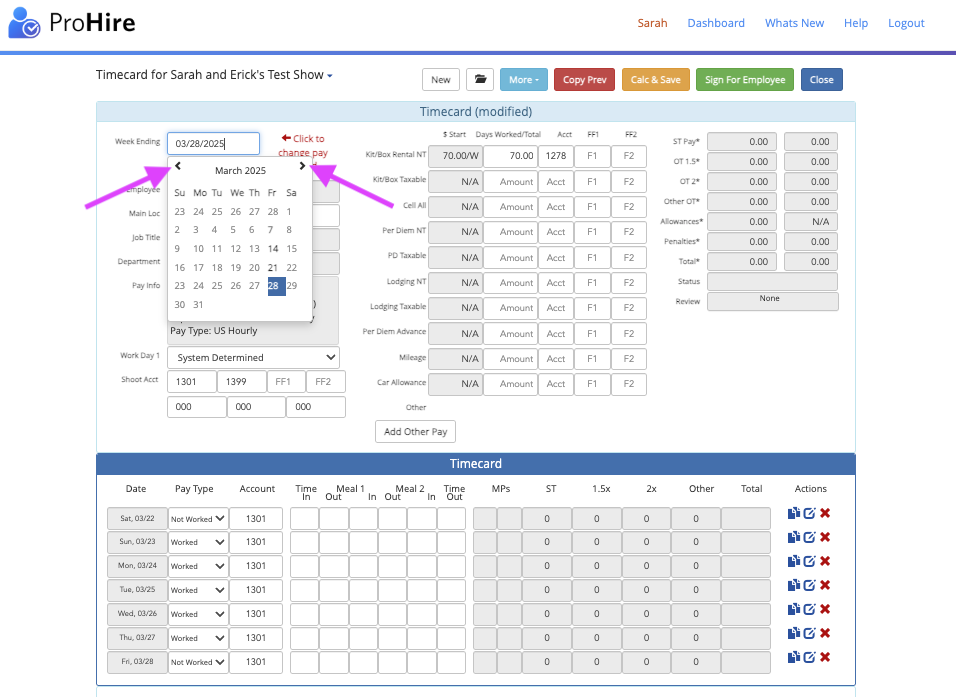Open Work Day 1 System Determined dropdown
This screenshot has width=956, height=697.
pyautogui.click(x=253, y=357)
